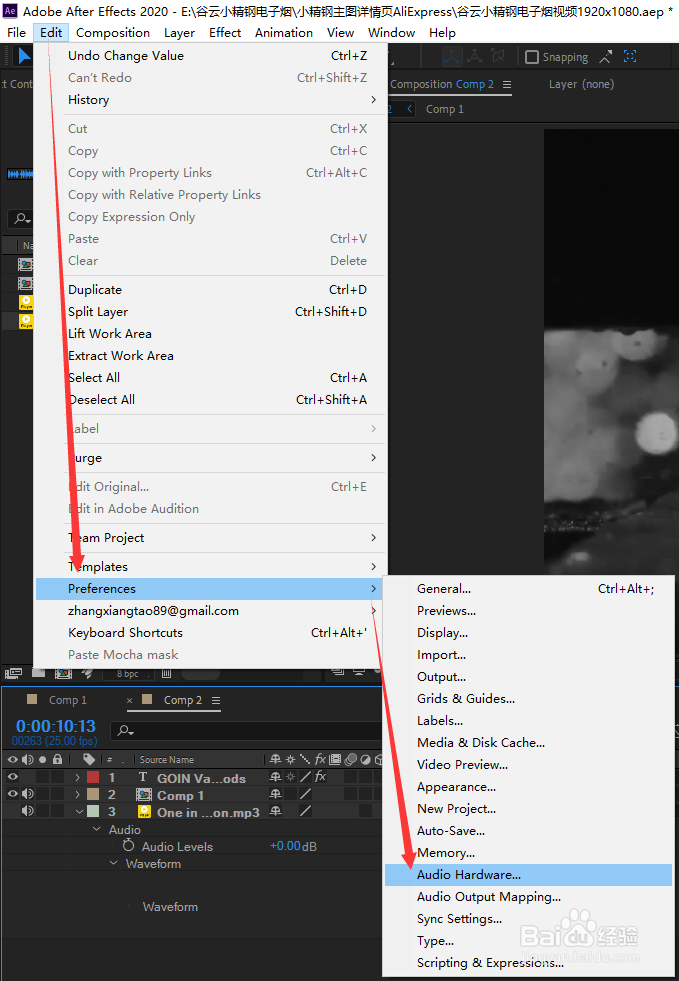Open Audio Output Mapping... preferences
The image size is (679, 981).
click(528, 897)
